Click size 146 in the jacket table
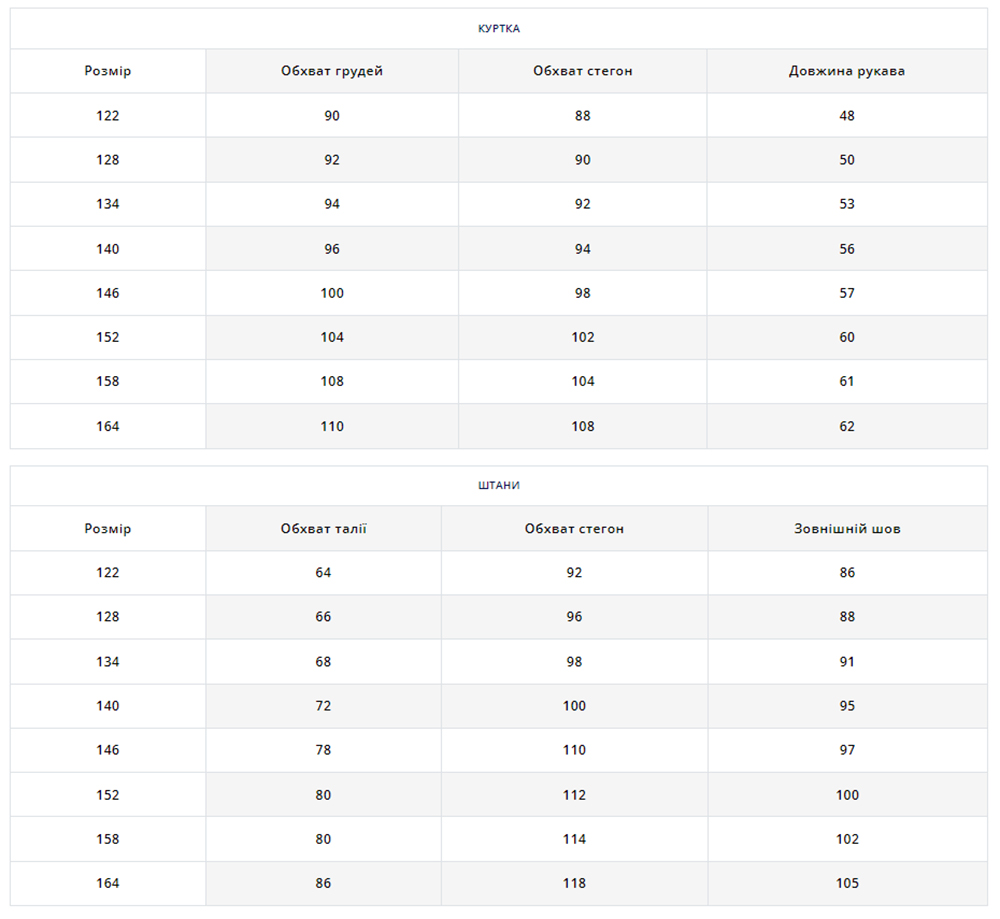 click(108, 293)
